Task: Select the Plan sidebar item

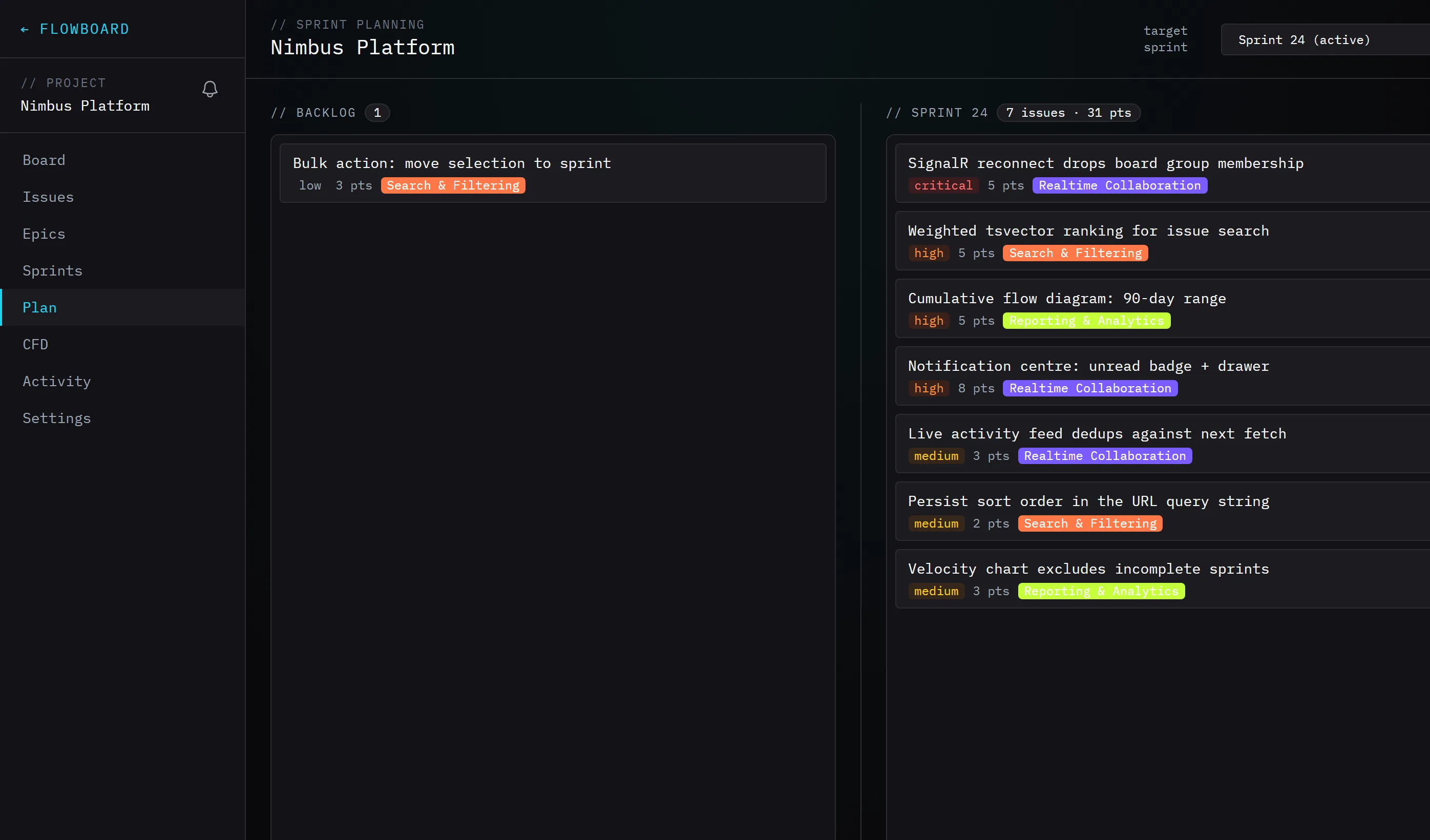Action: pos(122,308)
